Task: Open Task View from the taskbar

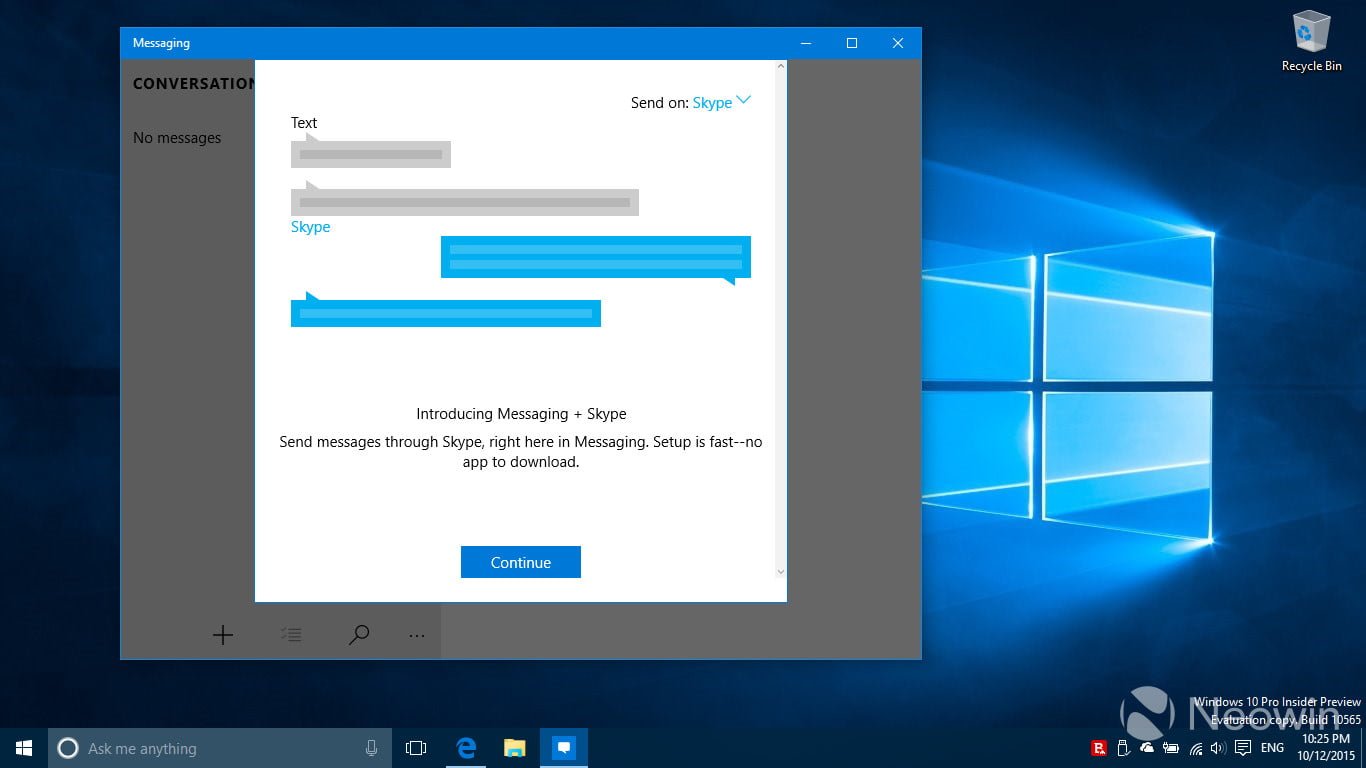Action: click(x=416, y=748)
